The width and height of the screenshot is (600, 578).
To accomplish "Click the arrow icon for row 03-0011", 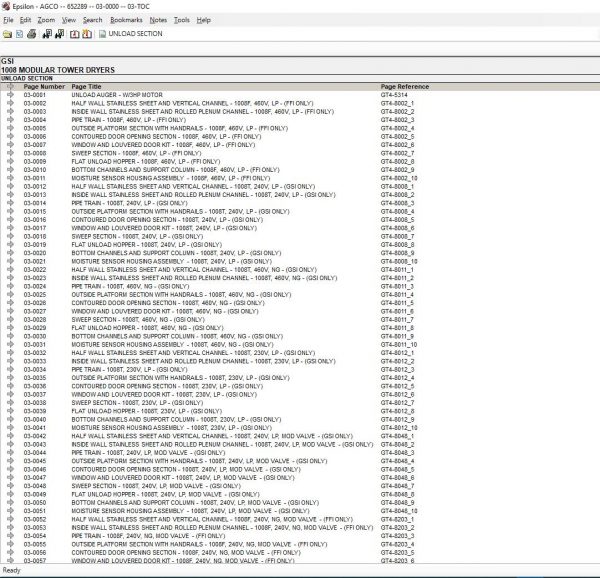I will 10,178.
